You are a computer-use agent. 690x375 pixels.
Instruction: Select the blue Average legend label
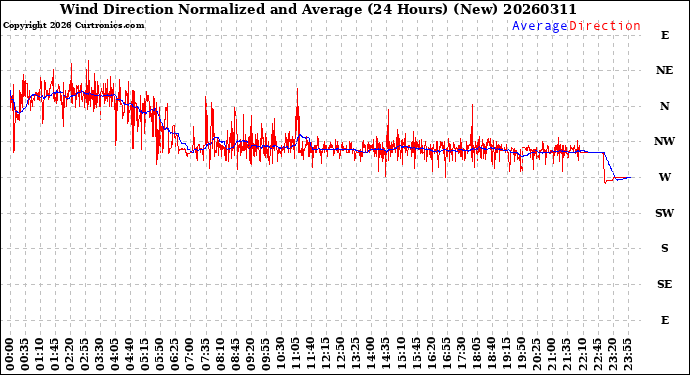point(540,26)
